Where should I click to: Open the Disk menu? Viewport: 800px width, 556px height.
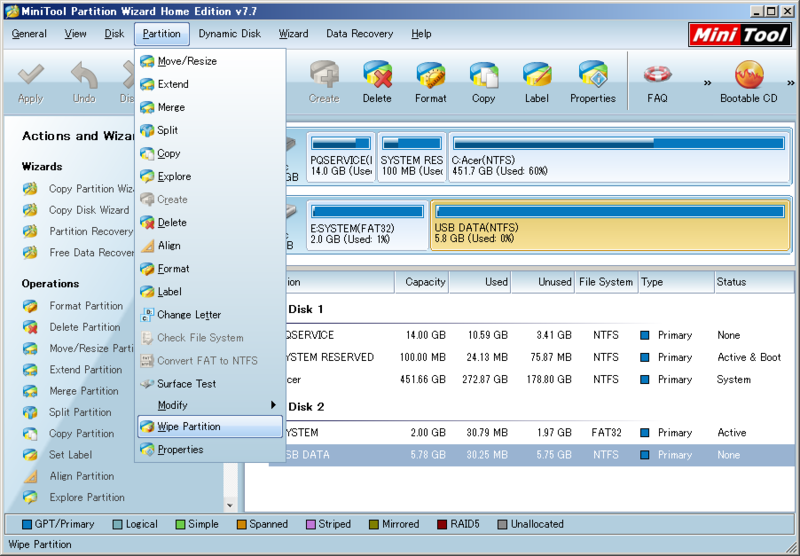[114, 34]
